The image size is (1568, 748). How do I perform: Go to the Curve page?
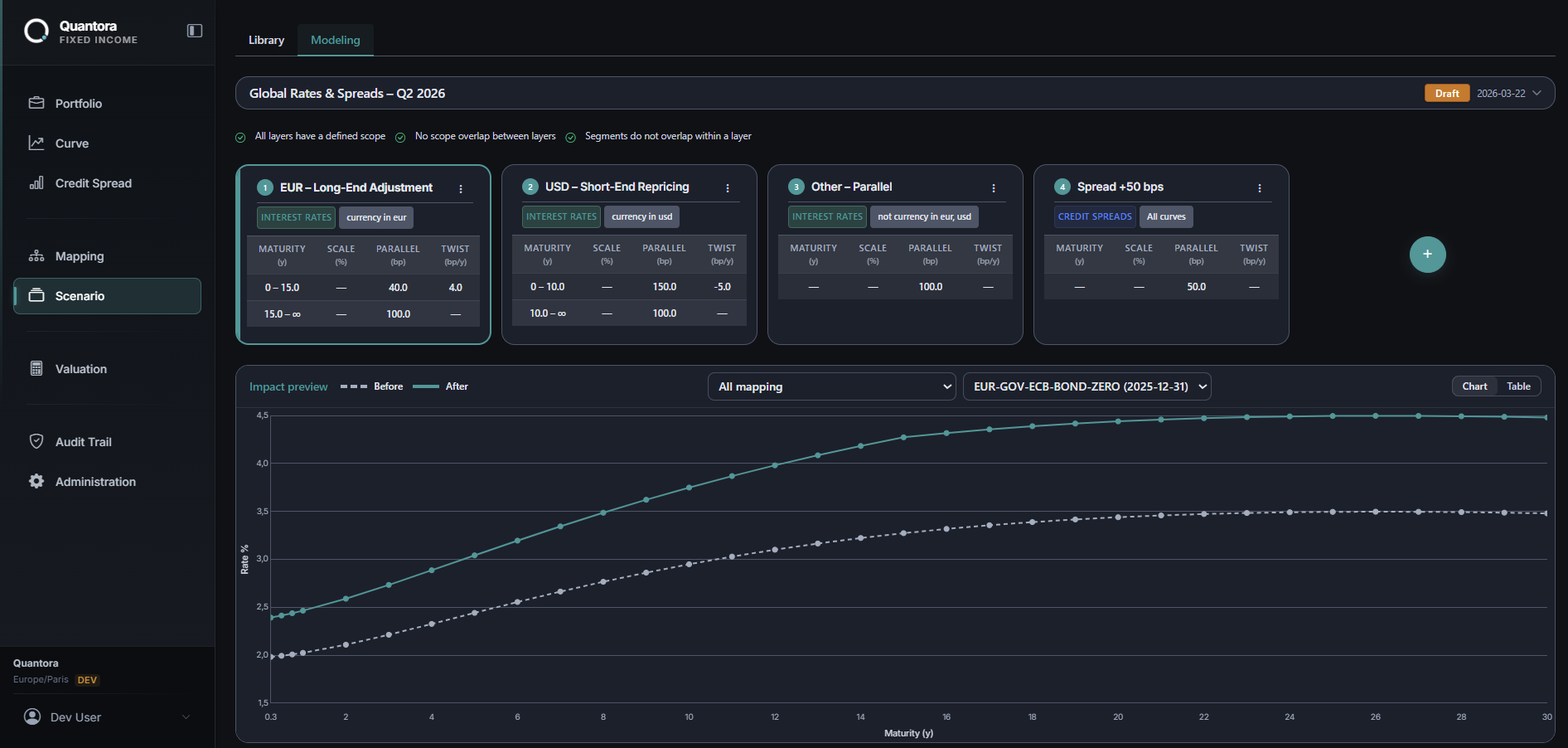(x=72, y=143)
